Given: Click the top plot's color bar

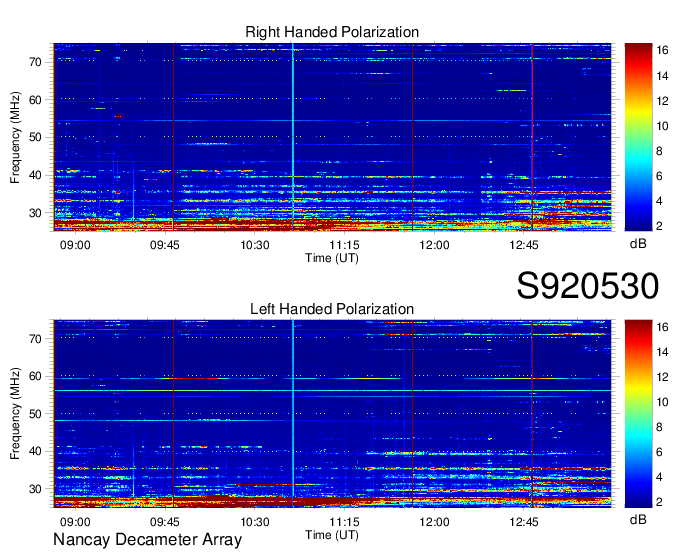Looking at the screenshot, I should pos(638,137).
